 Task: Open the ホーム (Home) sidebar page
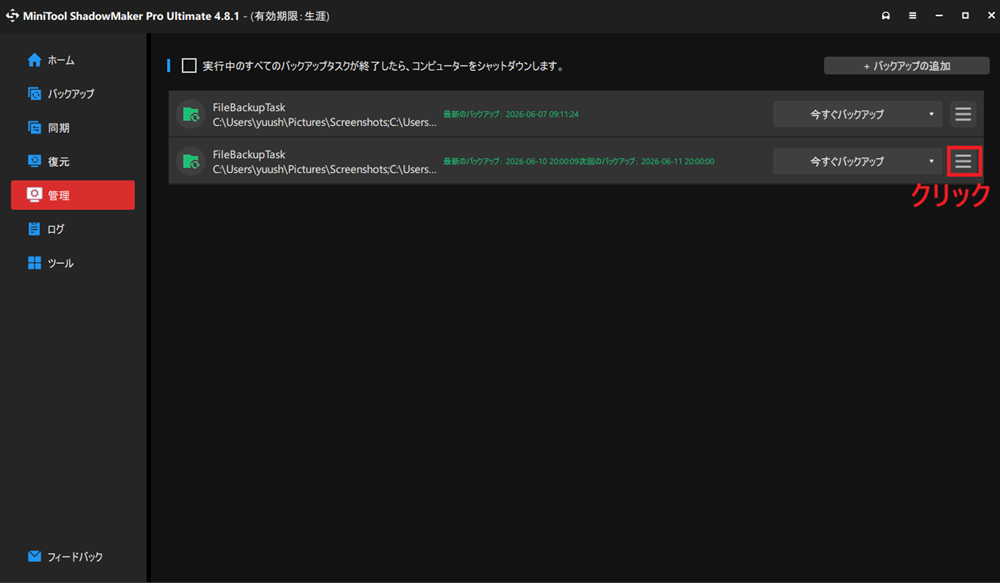73,60
